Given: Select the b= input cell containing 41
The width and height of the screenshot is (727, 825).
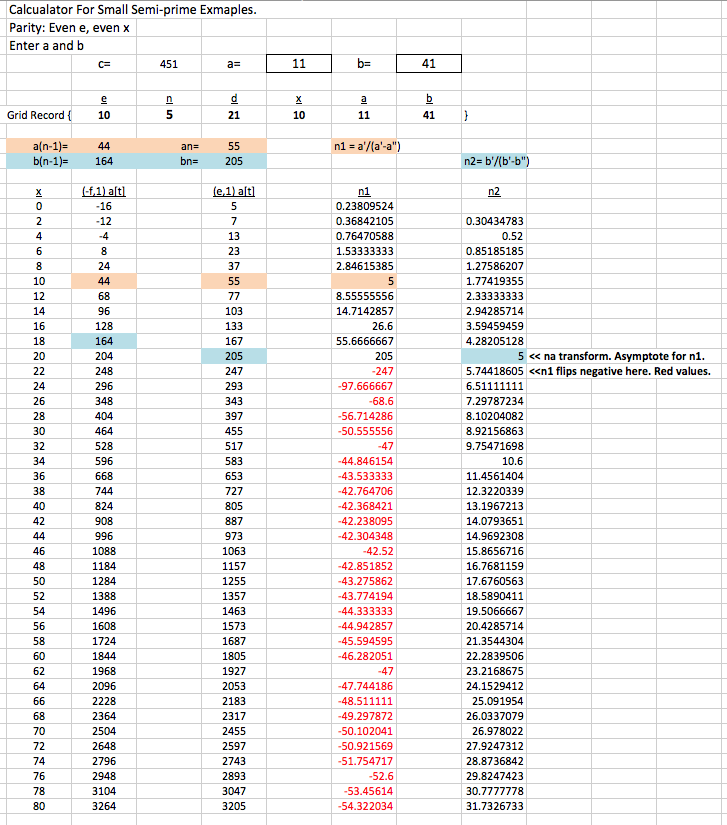Looking at the screenshot, I should coord(429,64).
